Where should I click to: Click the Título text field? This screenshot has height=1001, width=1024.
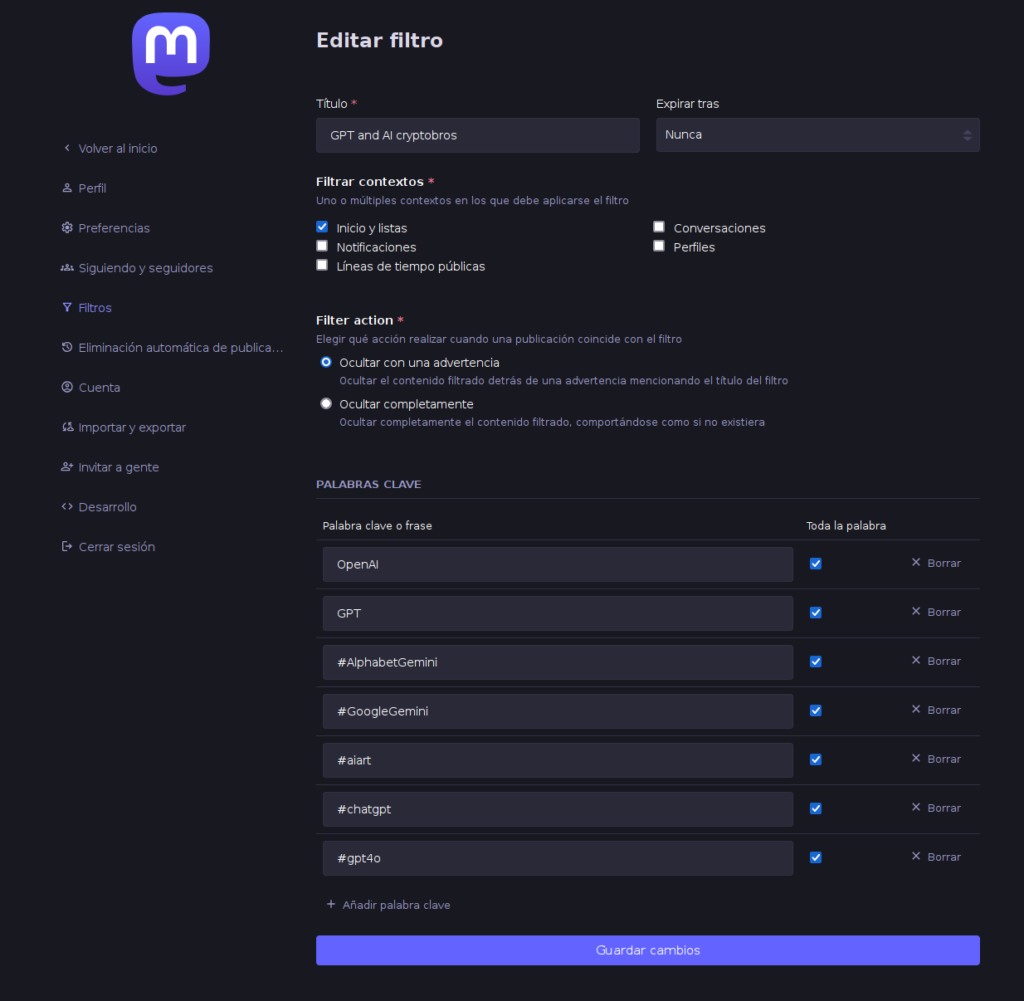[x=477, y=135]
